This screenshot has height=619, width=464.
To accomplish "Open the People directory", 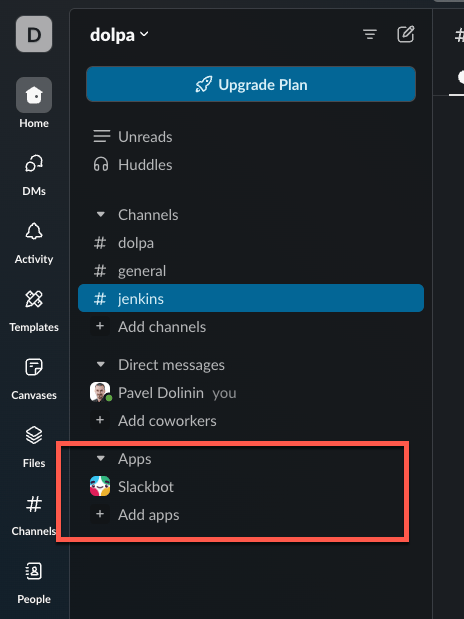I will click(x=34, y=583).
